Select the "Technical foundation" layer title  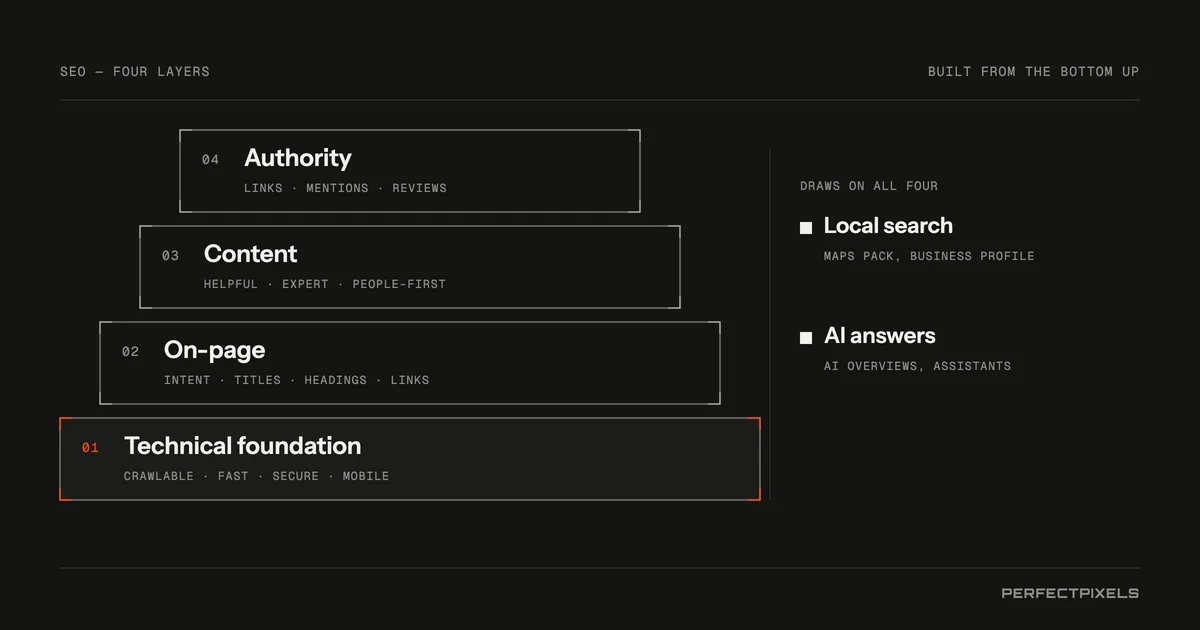pyautogui.click(x=242, y=446)
